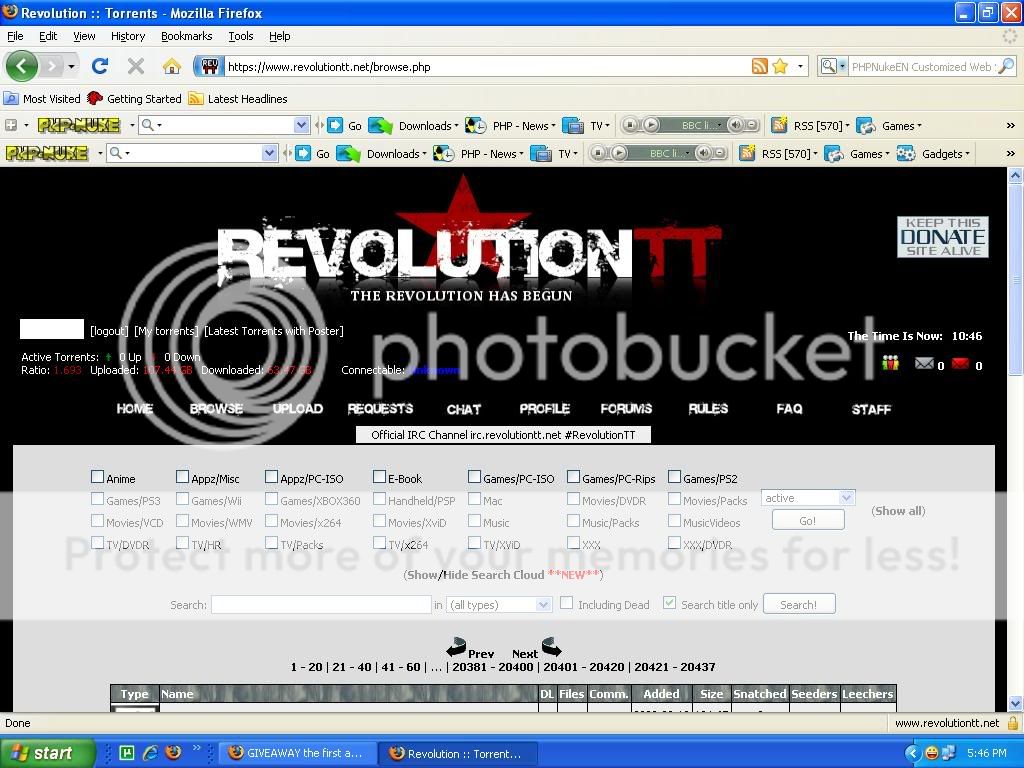Switch to the GIVEAWAY taskbar window

pos(298,753)
